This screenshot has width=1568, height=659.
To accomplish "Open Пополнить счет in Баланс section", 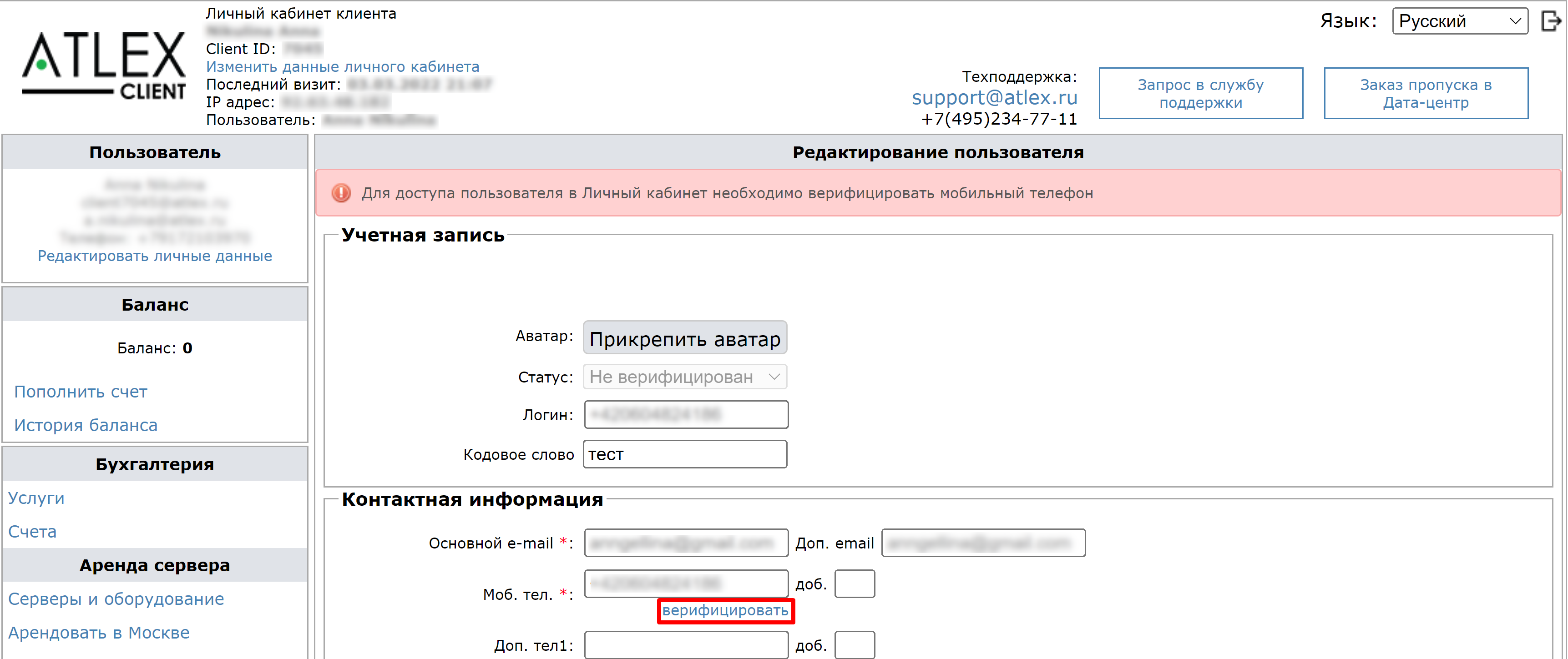I will (x=81, y=391).
